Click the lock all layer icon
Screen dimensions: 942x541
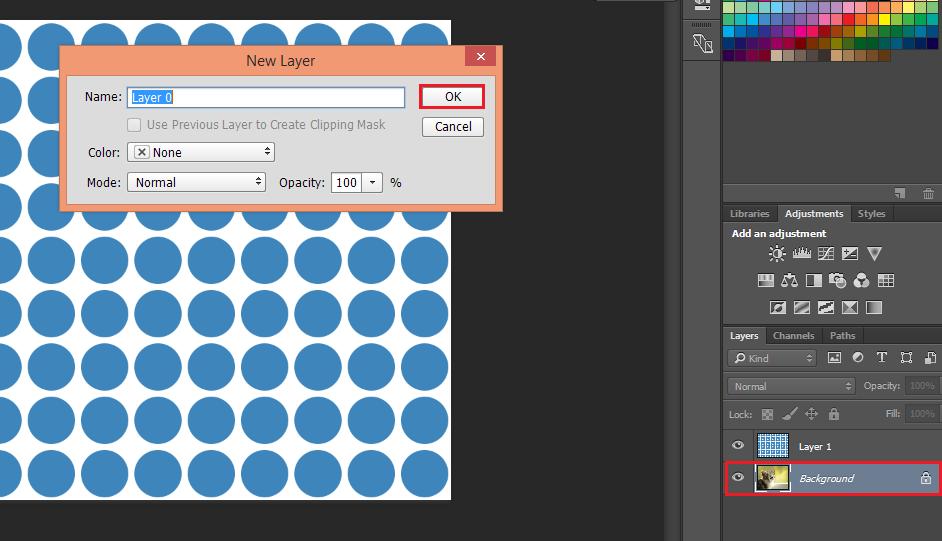(834, 414)
